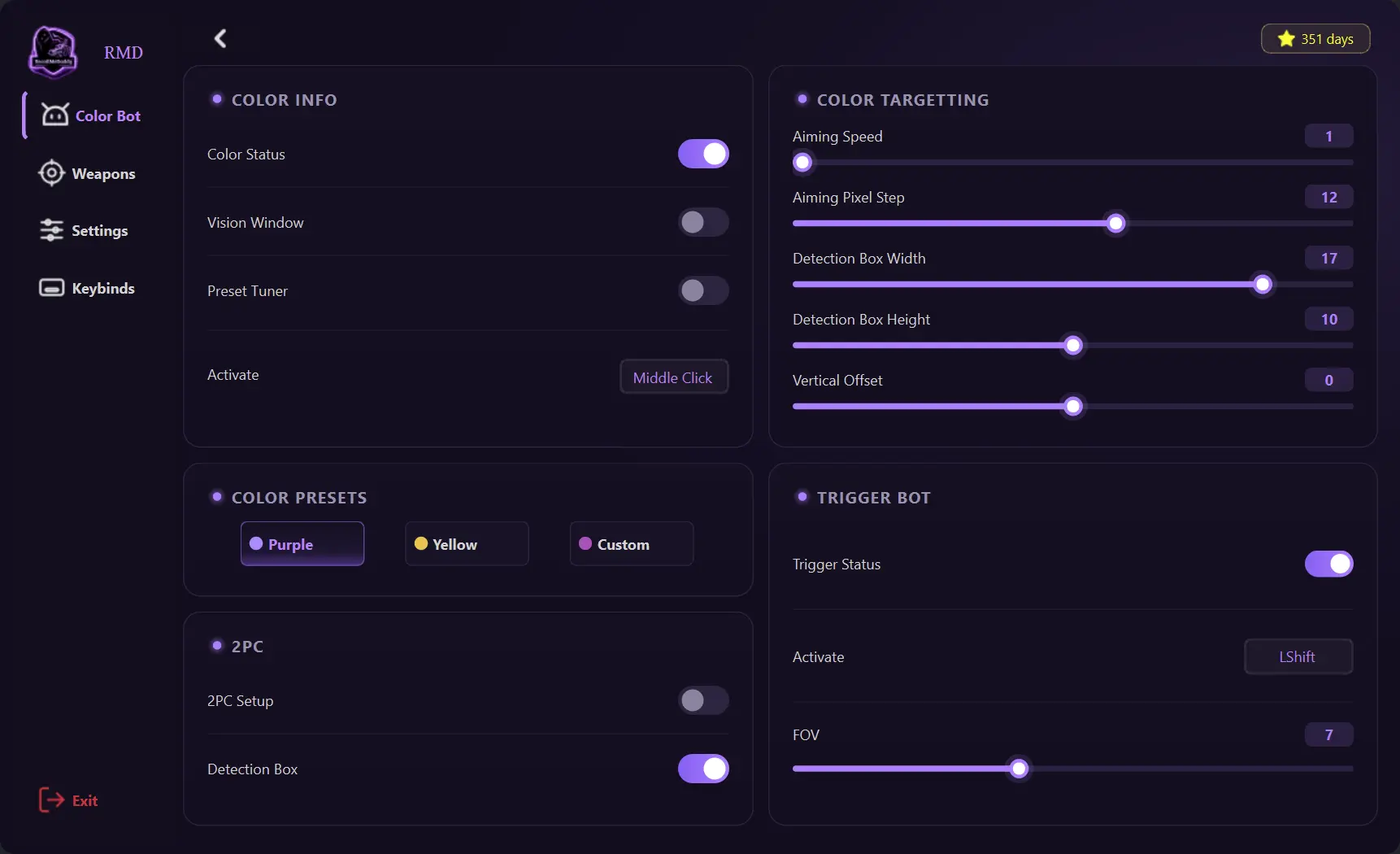Go back using the left chevron arrow

(220, 38)
